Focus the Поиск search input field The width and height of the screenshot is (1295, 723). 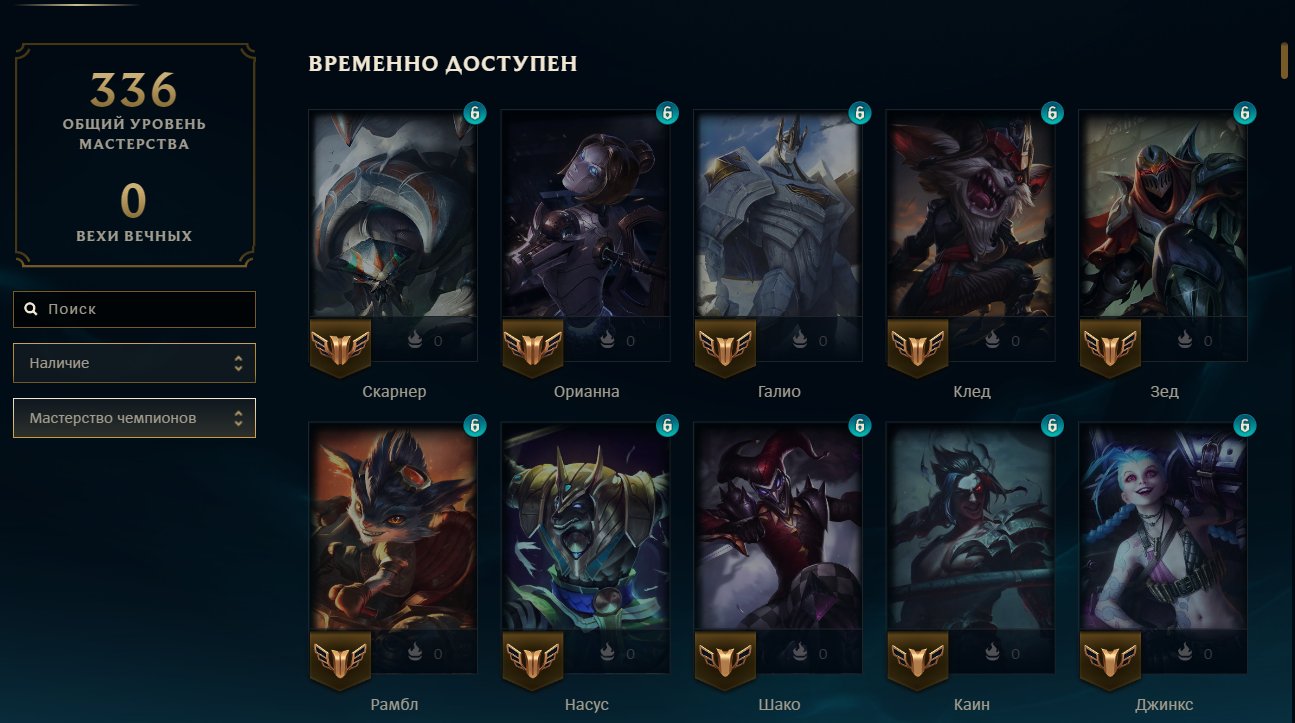tap(134, 310)
